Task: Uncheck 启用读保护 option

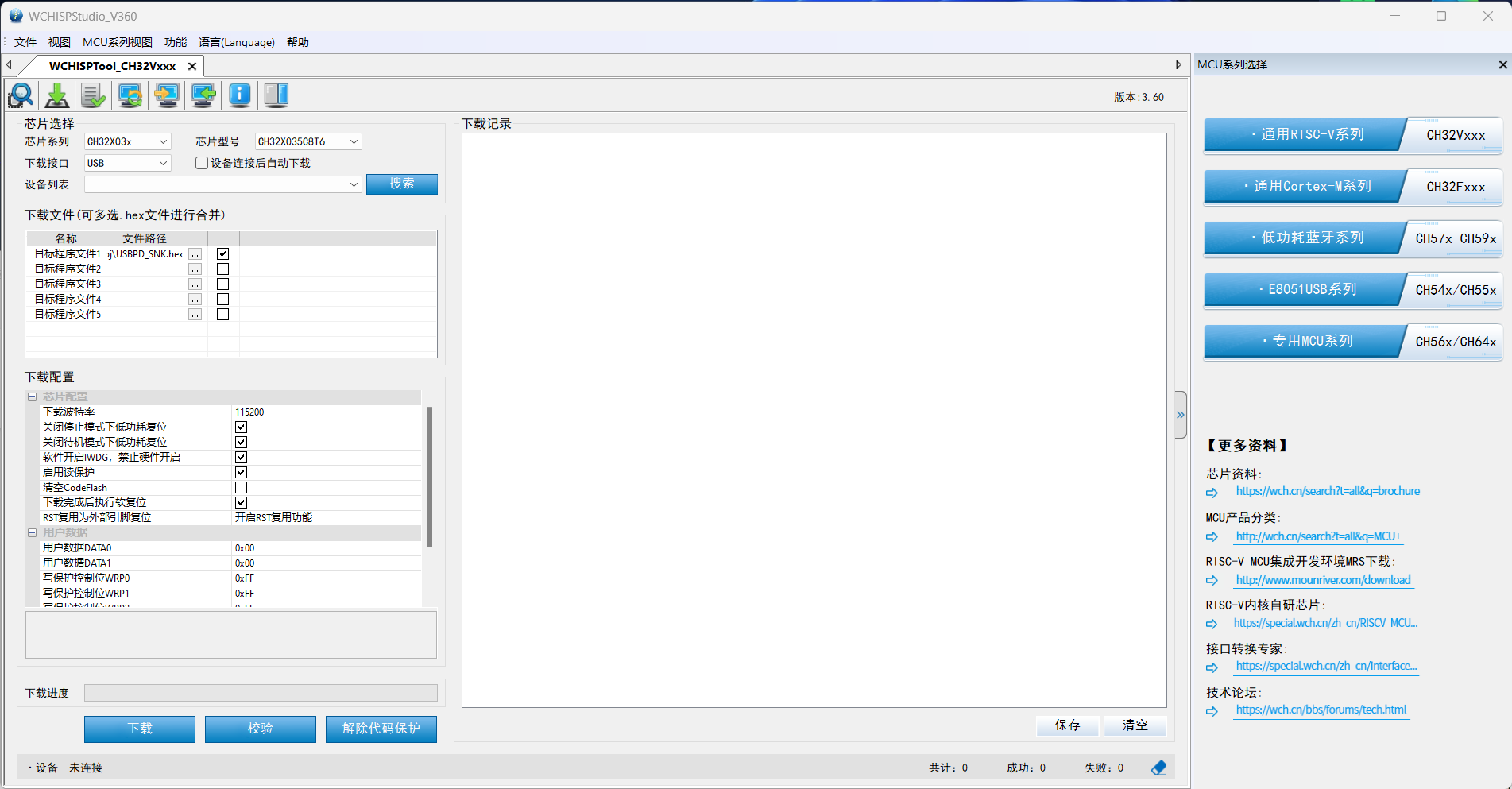Action: 241,472
